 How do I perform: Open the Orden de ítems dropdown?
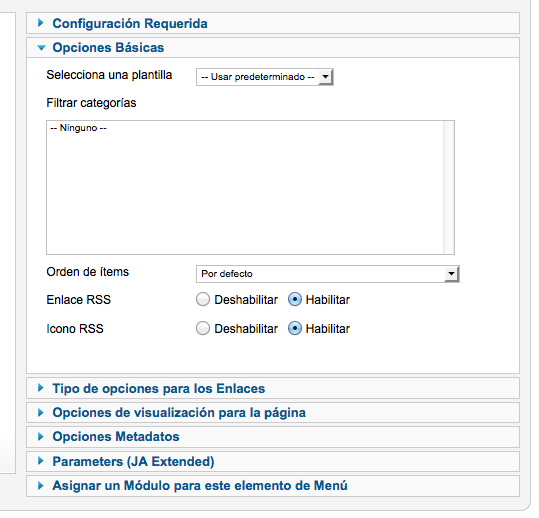coord(328,274)
